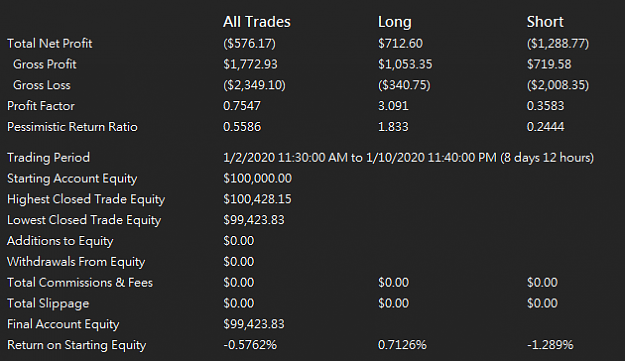Viewport: 625px width, 361px height.
Task: Click the Total Net Profit row label
Action: [x=49, y=43]
